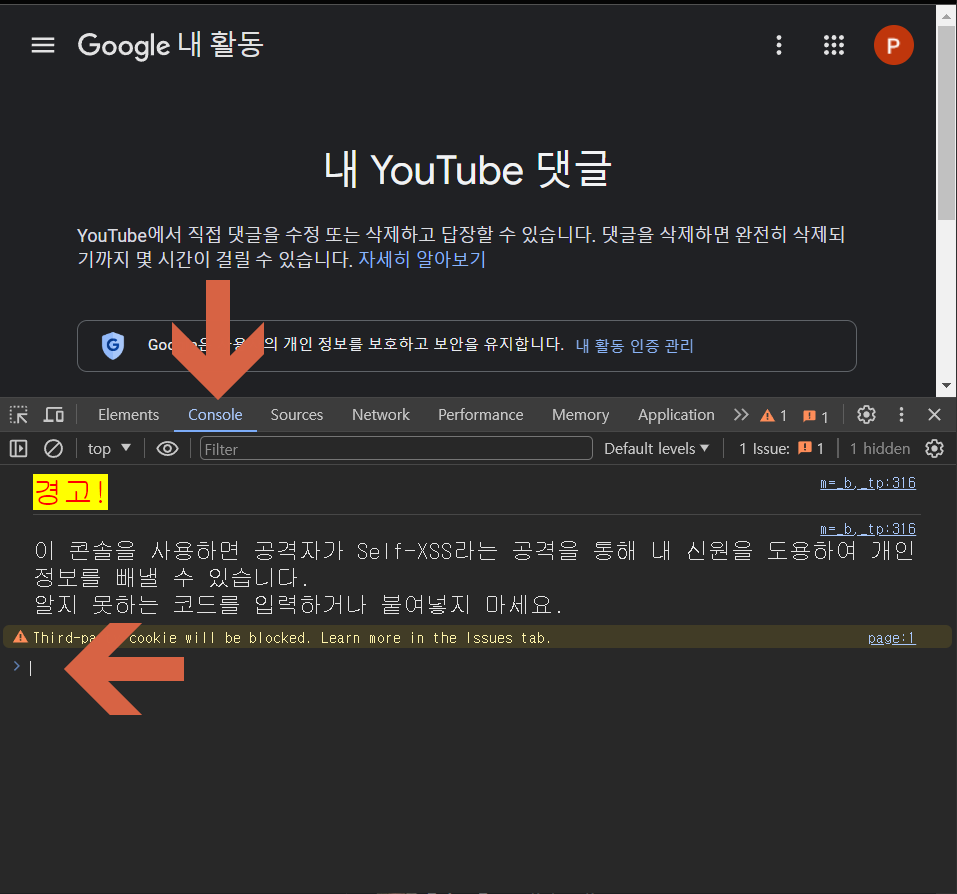Open the Google My Activity hamburger menu
The height and width of the screenshot is (894, 957).
pyautogui.click(x=43, y=45)
